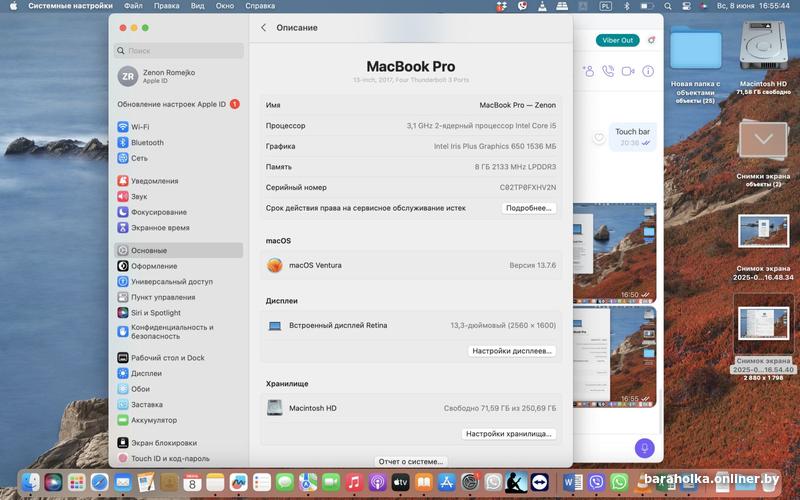Open the 16:55 screenshot image in Viber chat
800x500 pixels.
(615, 356)
